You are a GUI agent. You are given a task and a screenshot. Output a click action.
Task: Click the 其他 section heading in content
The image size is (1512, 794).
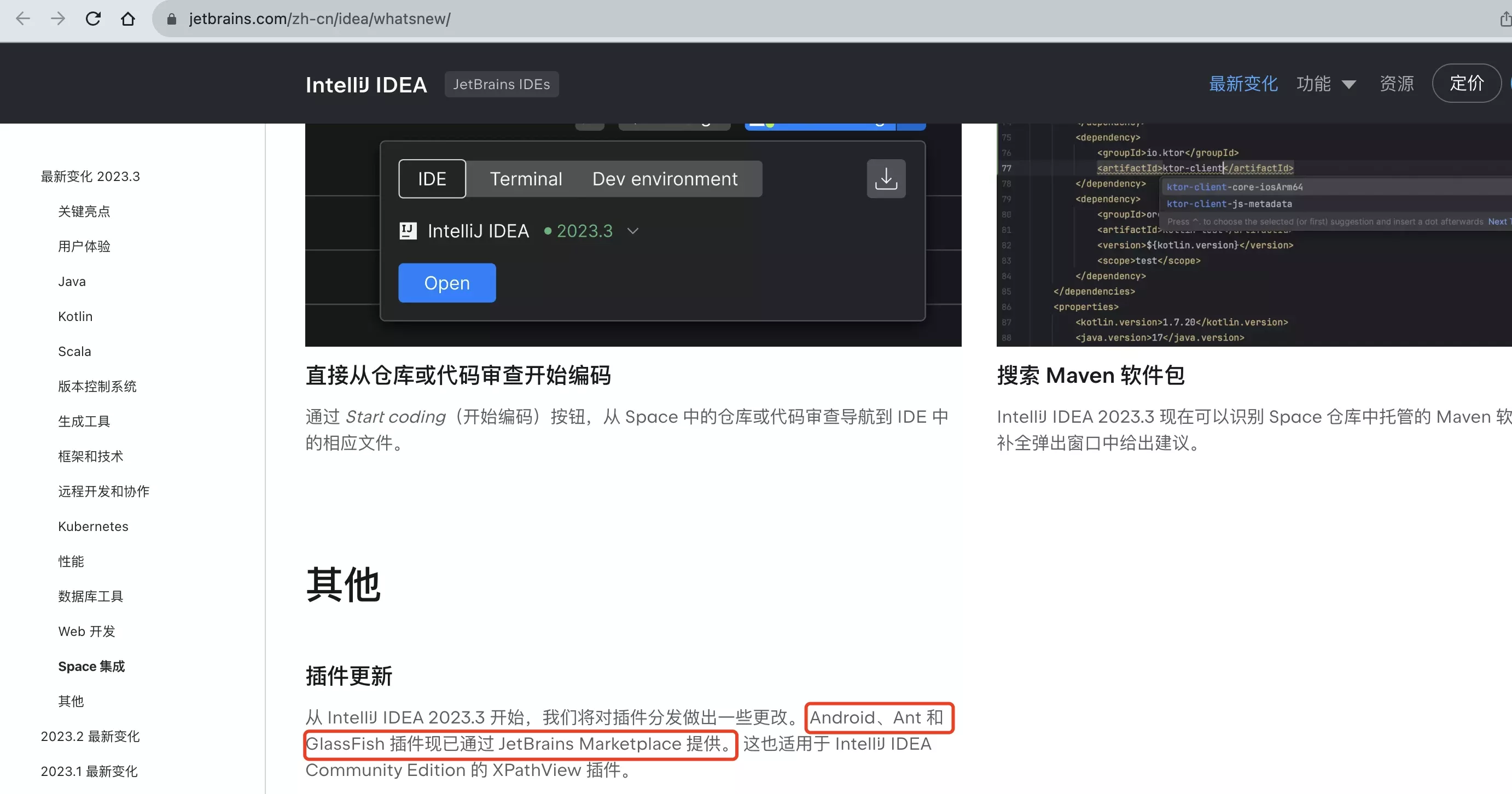point(344,585)
